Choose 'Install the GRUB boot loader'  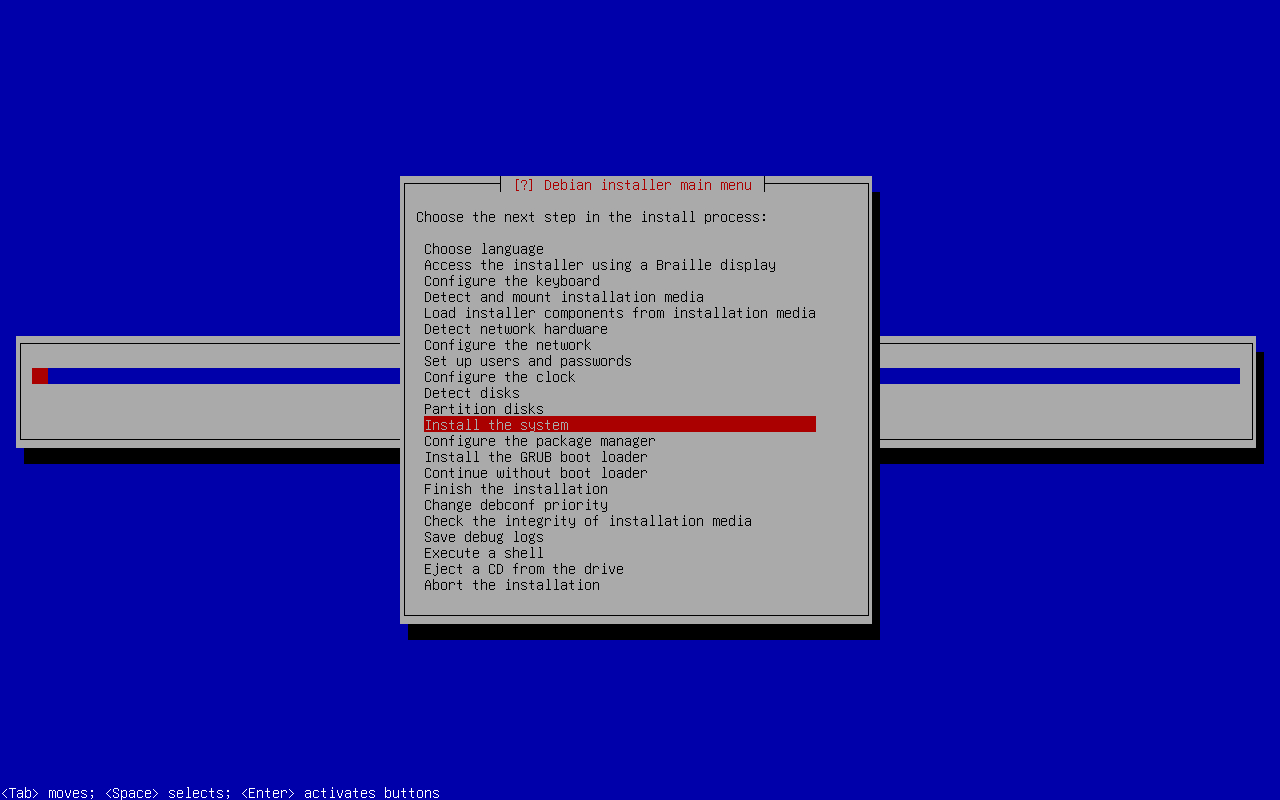click(x=535, y=457)
